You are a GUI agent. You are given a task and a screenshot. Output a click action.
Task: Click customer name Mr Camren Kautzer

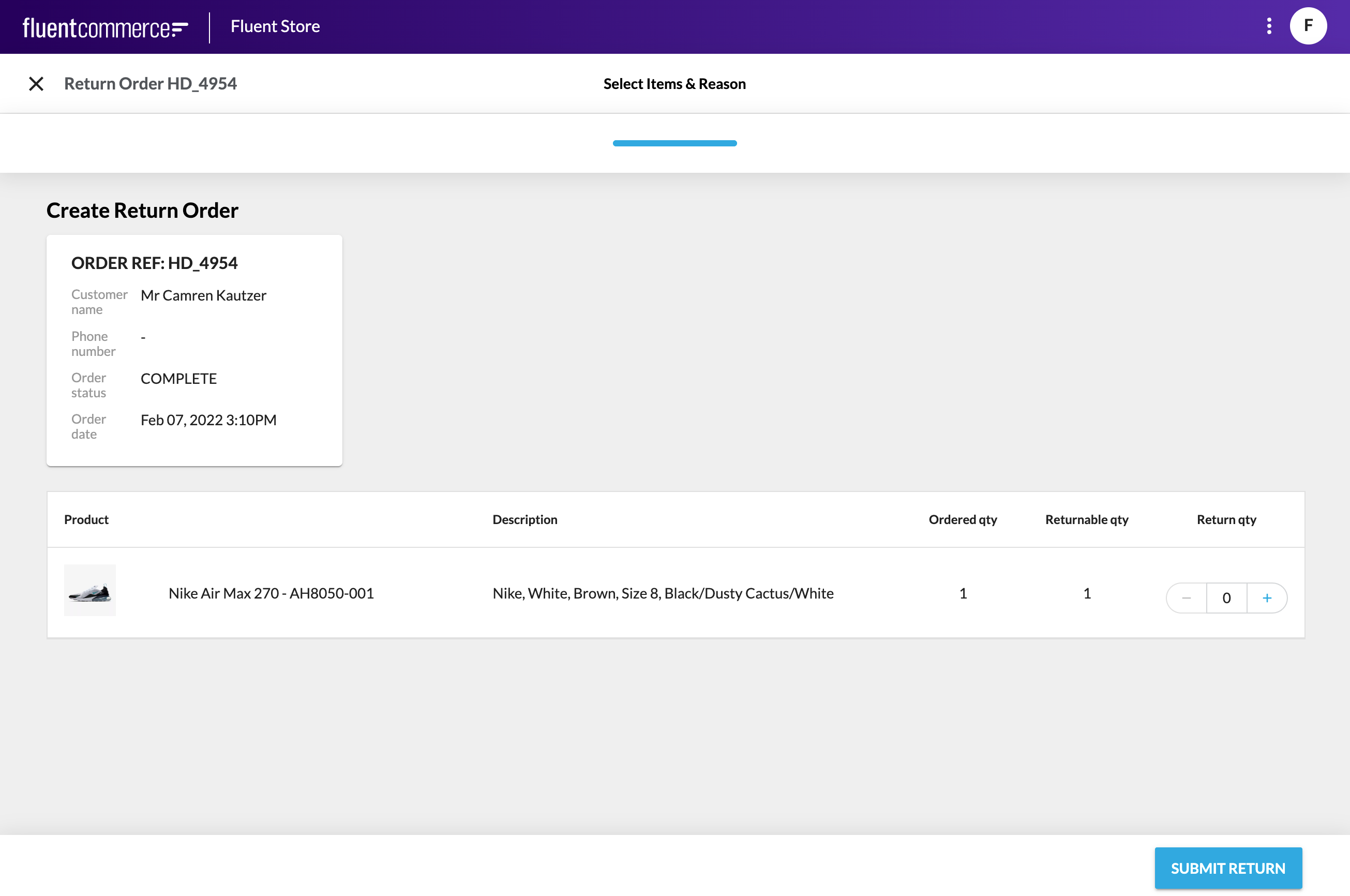(x=203, y=295)
